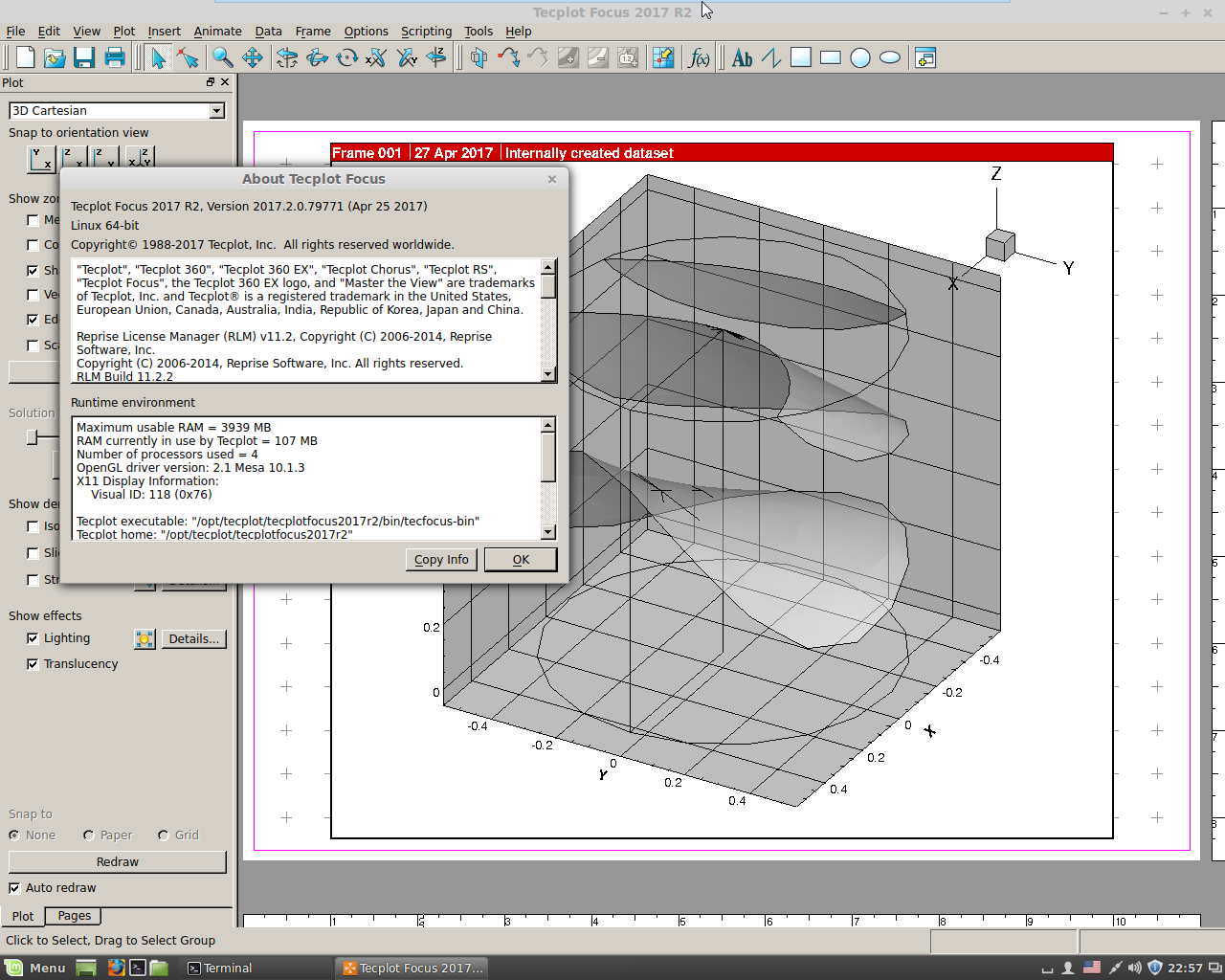Select the Ab text insertion tool

742,57
